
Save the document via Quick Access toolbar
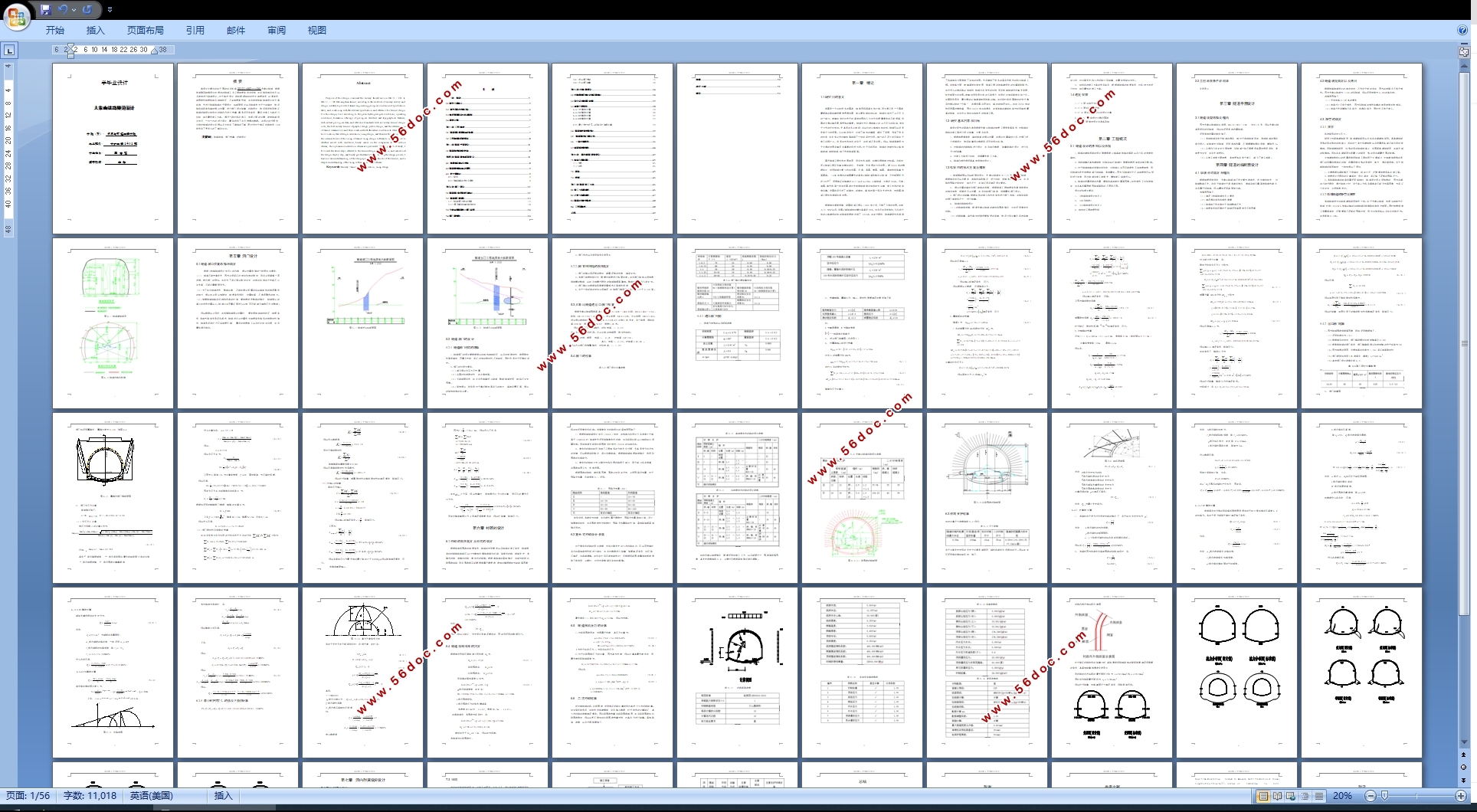45,10
